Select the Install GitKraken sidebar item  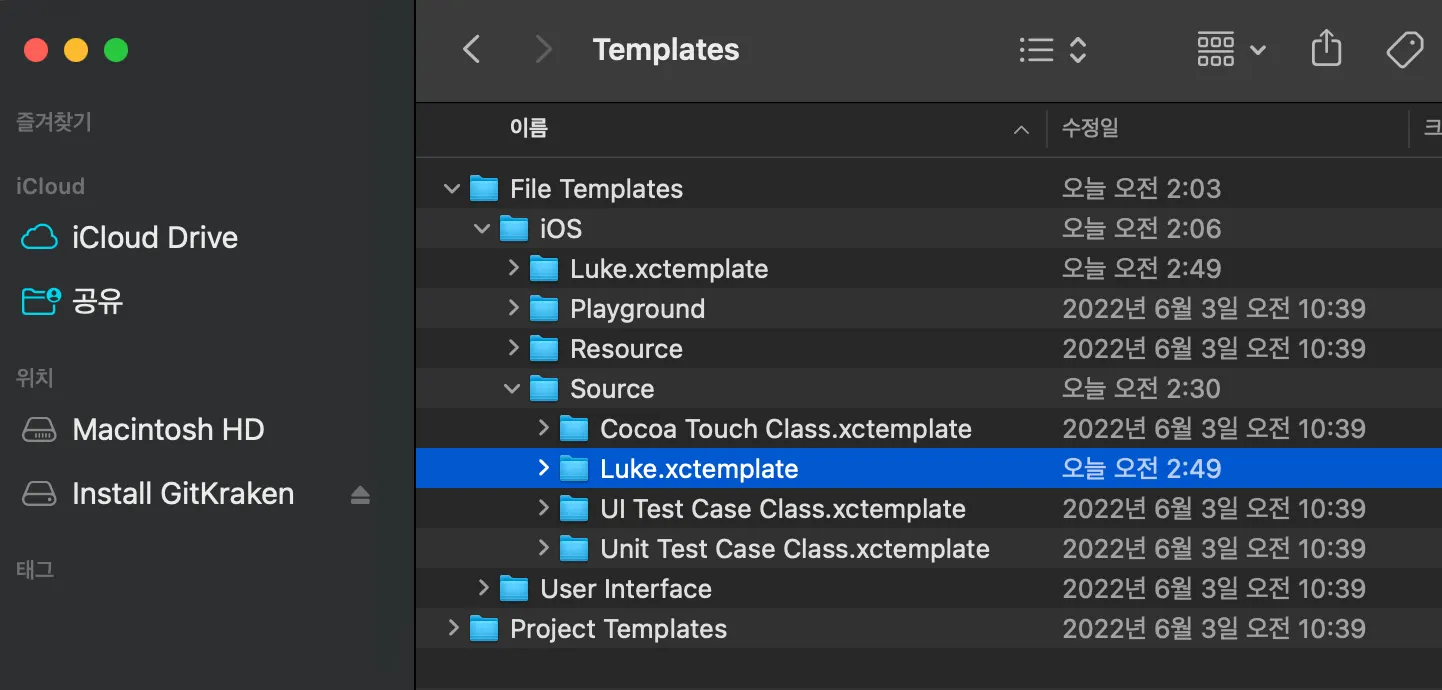click(183, 494)
